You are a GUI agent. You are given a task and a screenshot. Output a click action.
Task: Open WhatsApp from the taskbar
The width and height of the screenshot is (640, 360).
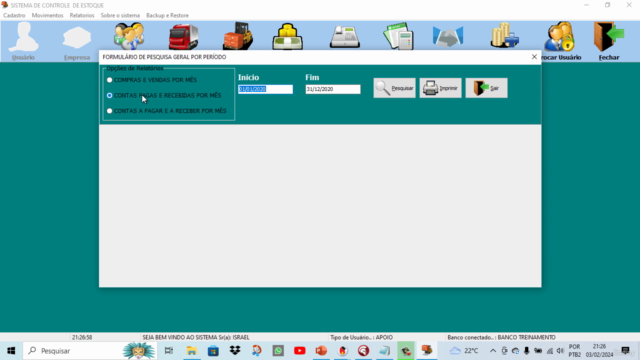pos(278,351)
